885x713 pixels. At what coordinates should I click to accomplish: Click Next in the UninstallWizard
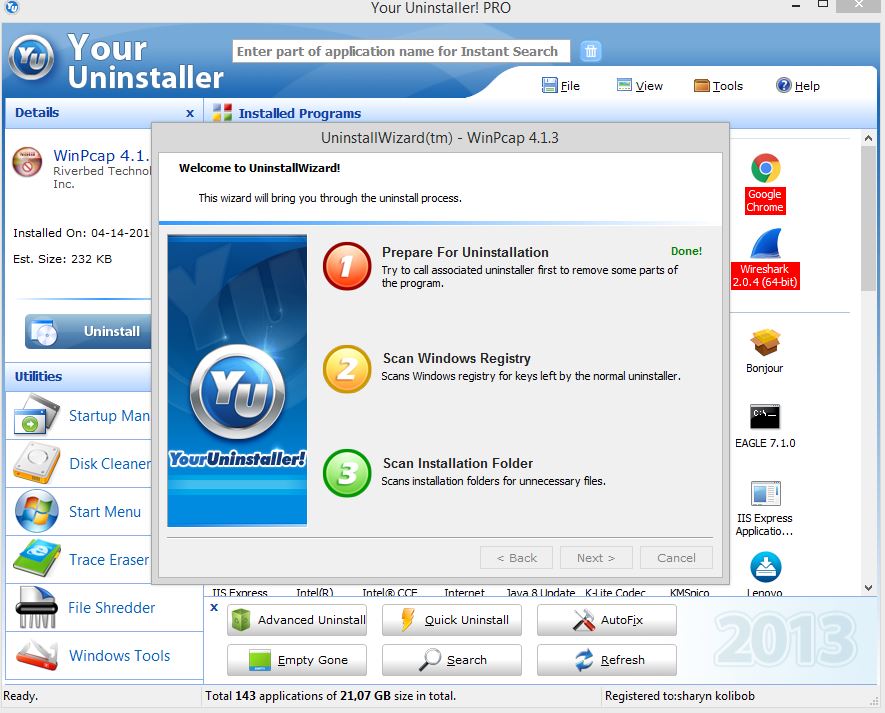[596, 558]
